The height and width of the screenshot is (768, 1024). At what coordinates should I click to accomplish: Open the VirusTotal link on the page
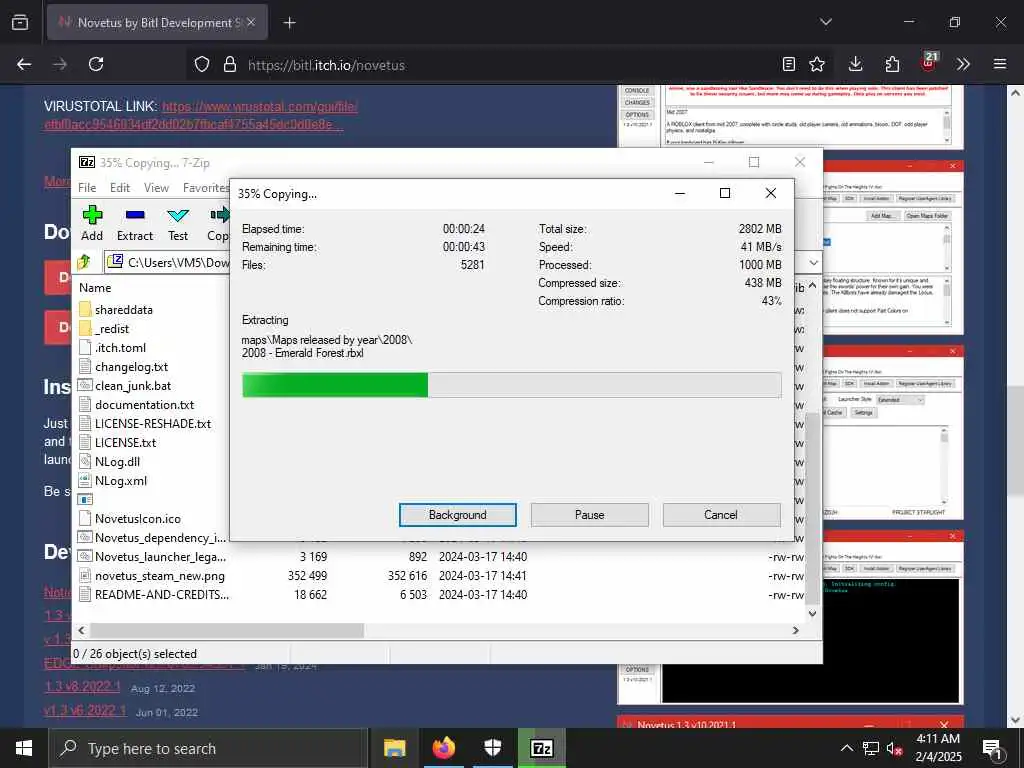click(x=201, y=115)
